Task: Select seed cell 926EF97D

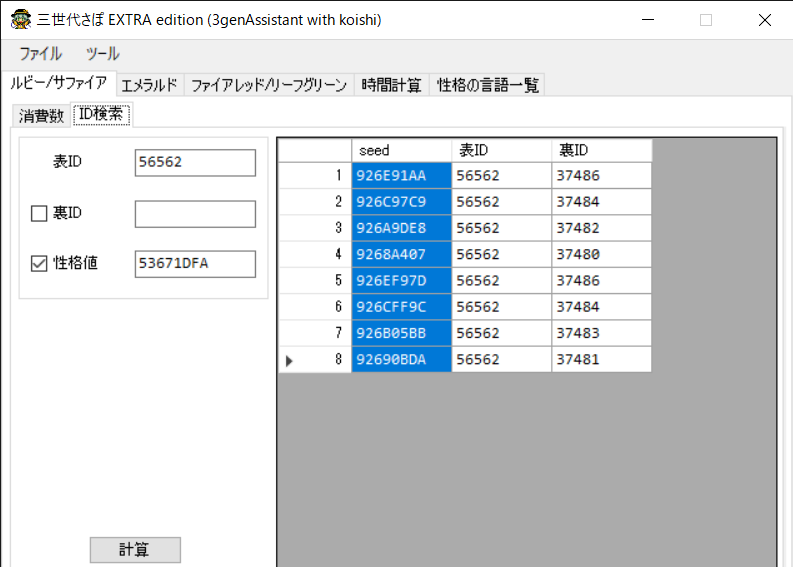Action: 402,281
